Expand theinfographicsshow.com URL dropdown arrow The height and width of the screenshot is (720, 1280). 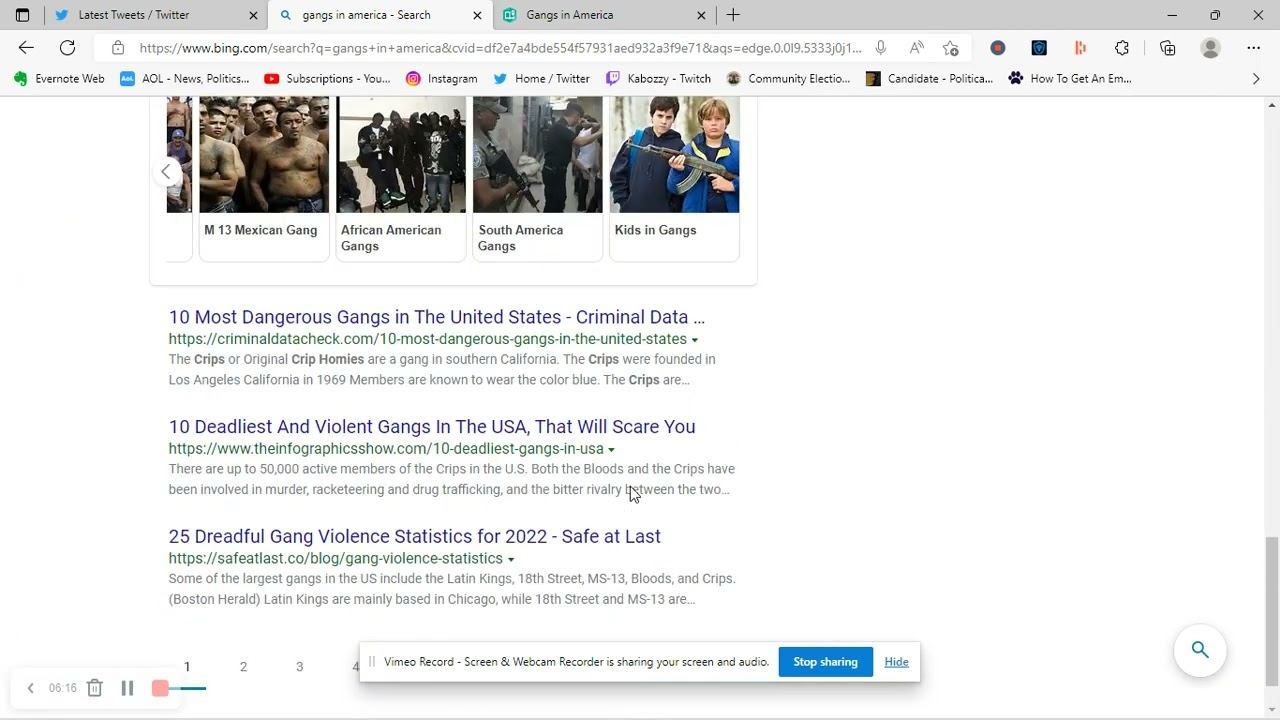click(x=611, y=450)
